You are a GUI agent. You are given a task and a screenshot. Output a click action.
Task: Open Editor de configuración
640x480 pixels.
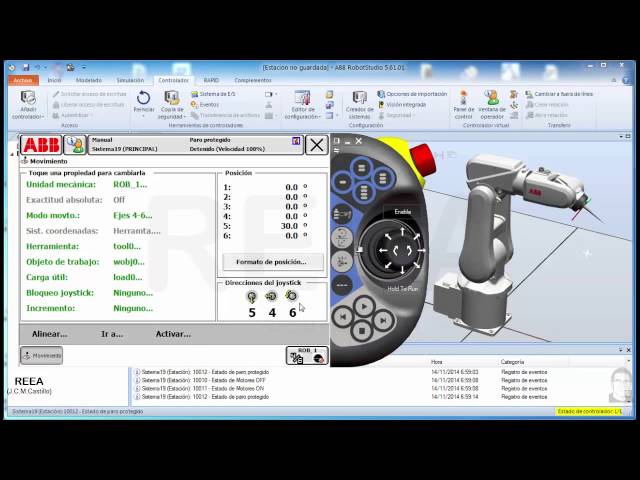click(x=302, y=104)
